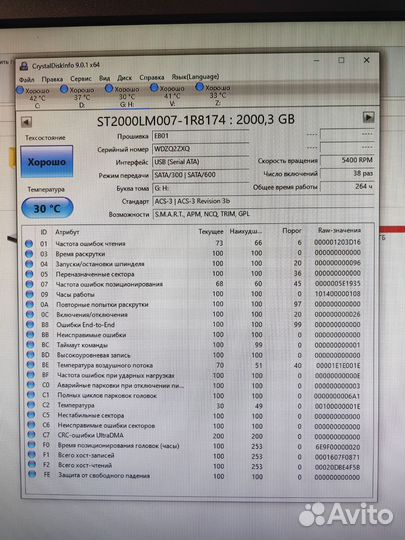Select the attribute text Часы работы
Viewport: 405px width, 540px height.
[75, 295]
